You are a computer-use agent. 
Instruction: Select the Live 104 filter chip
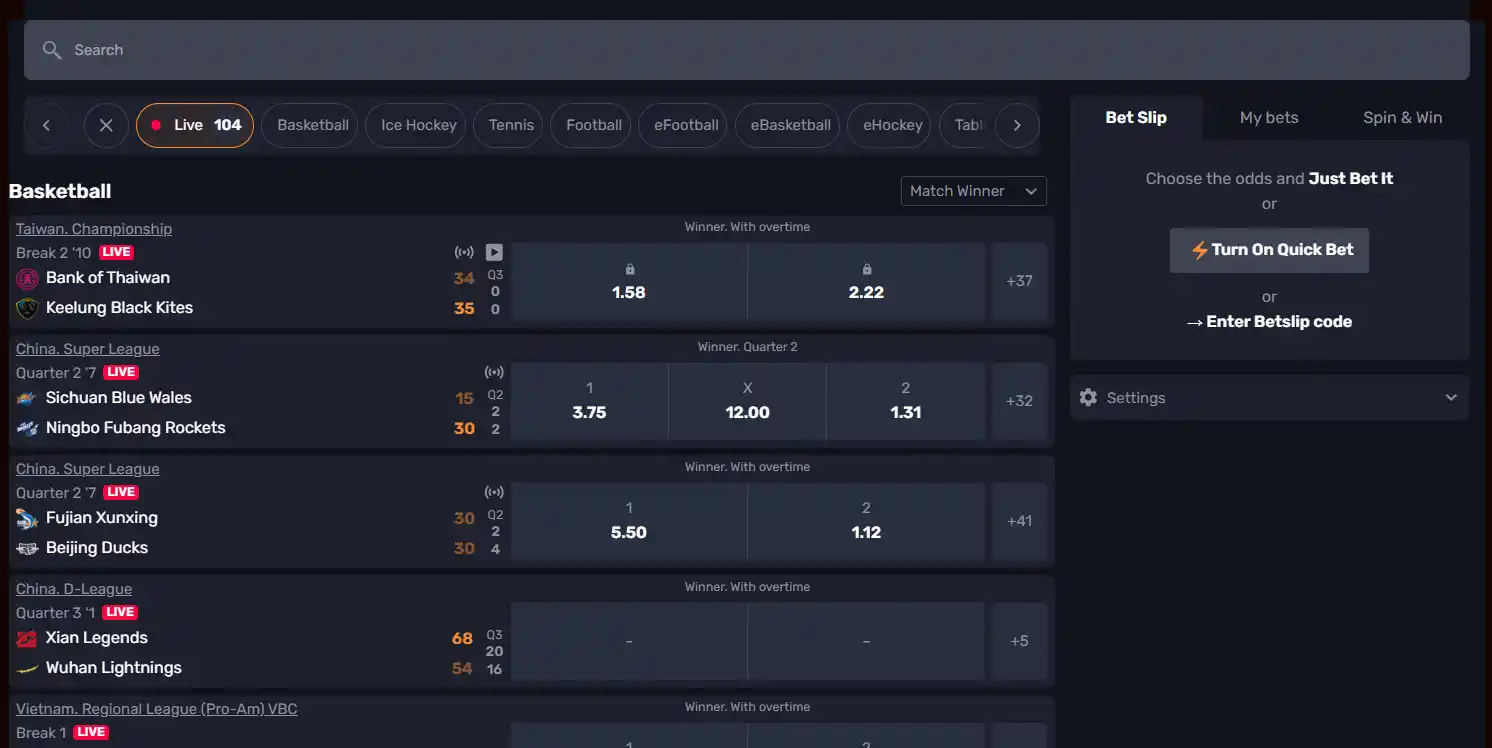click(x=195, y=126)
